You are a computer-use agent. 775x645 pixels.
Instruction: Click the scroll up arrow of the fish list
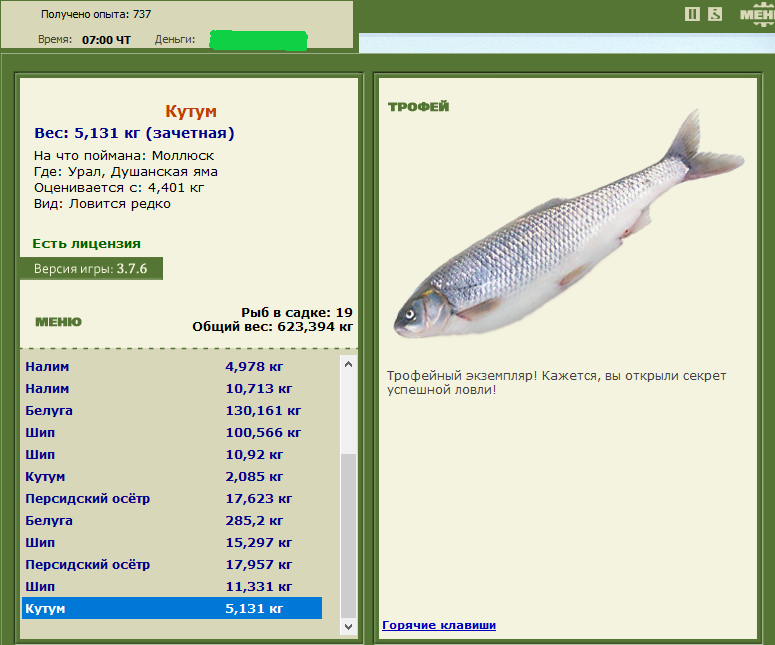[348, 364]
